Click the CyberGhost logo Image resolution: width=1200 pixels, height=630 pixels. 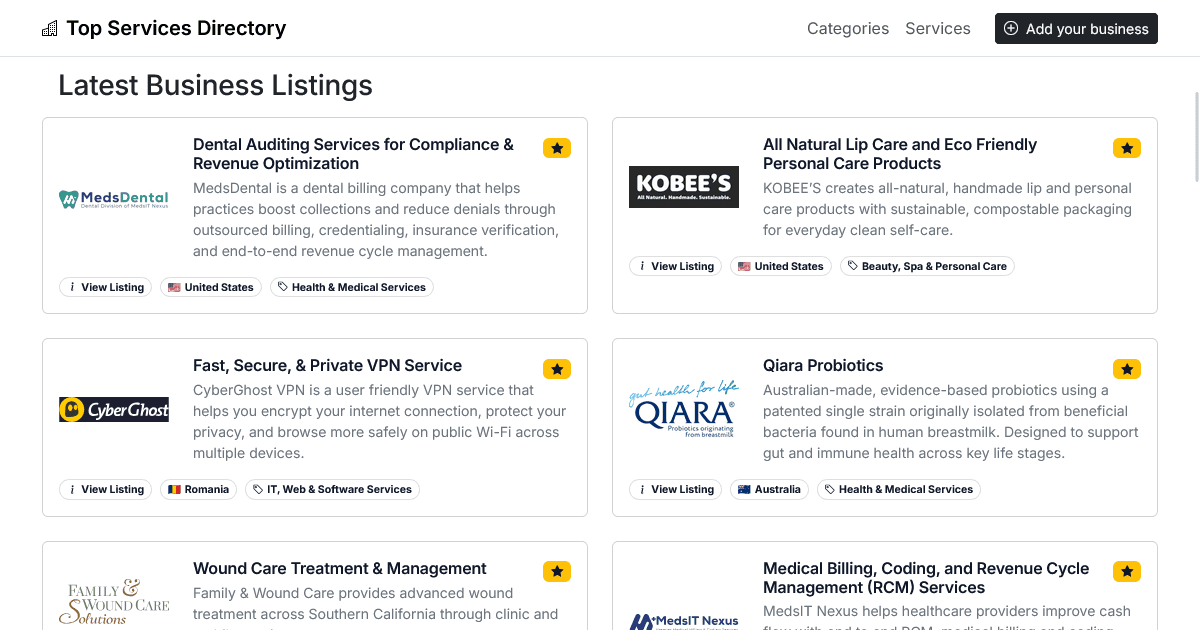(113, 409)
